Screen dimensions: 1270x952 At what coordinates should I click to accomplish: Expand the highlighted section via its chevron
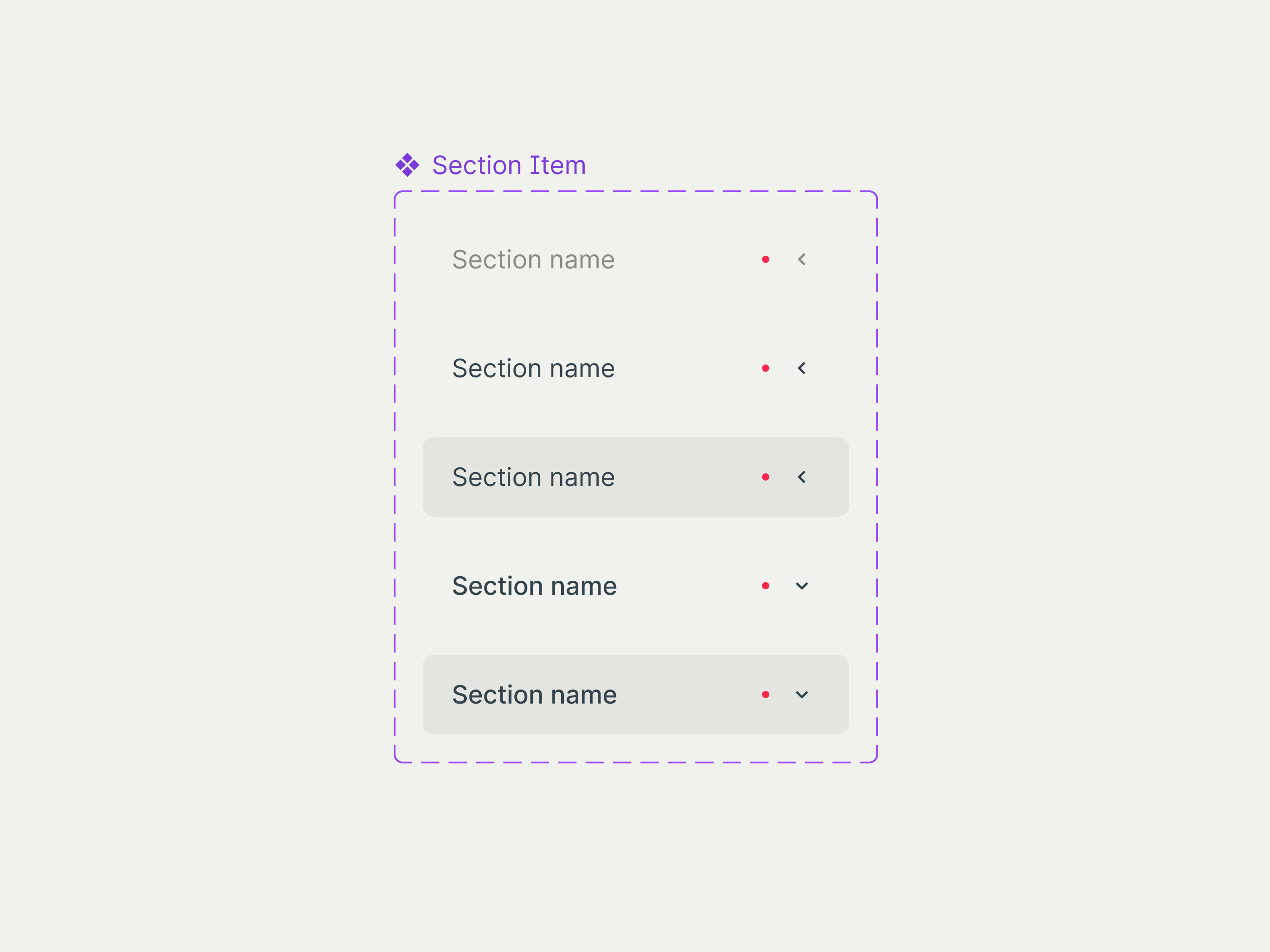click(802, 476)
